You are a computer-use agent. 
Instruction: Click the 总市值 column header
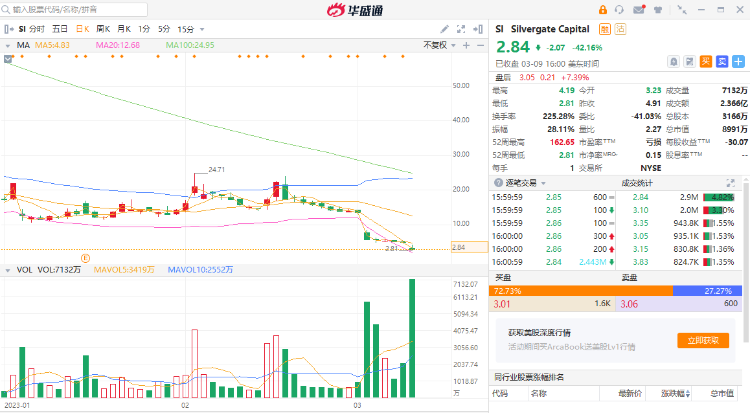(722, 393)
